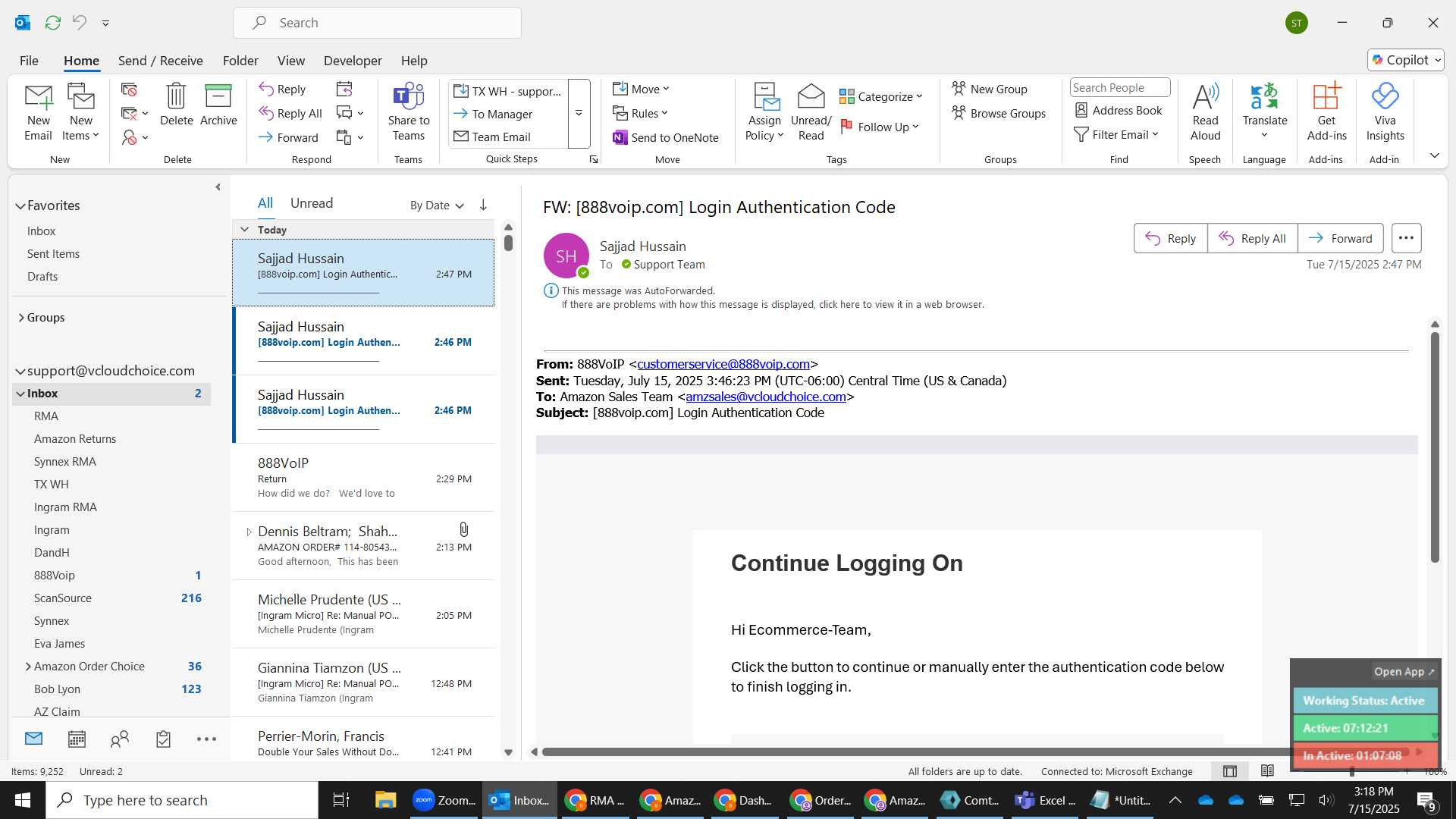Screen dimensions: 1456x819
Task: Collapse the Favorites section
Action: click(20, 206)
